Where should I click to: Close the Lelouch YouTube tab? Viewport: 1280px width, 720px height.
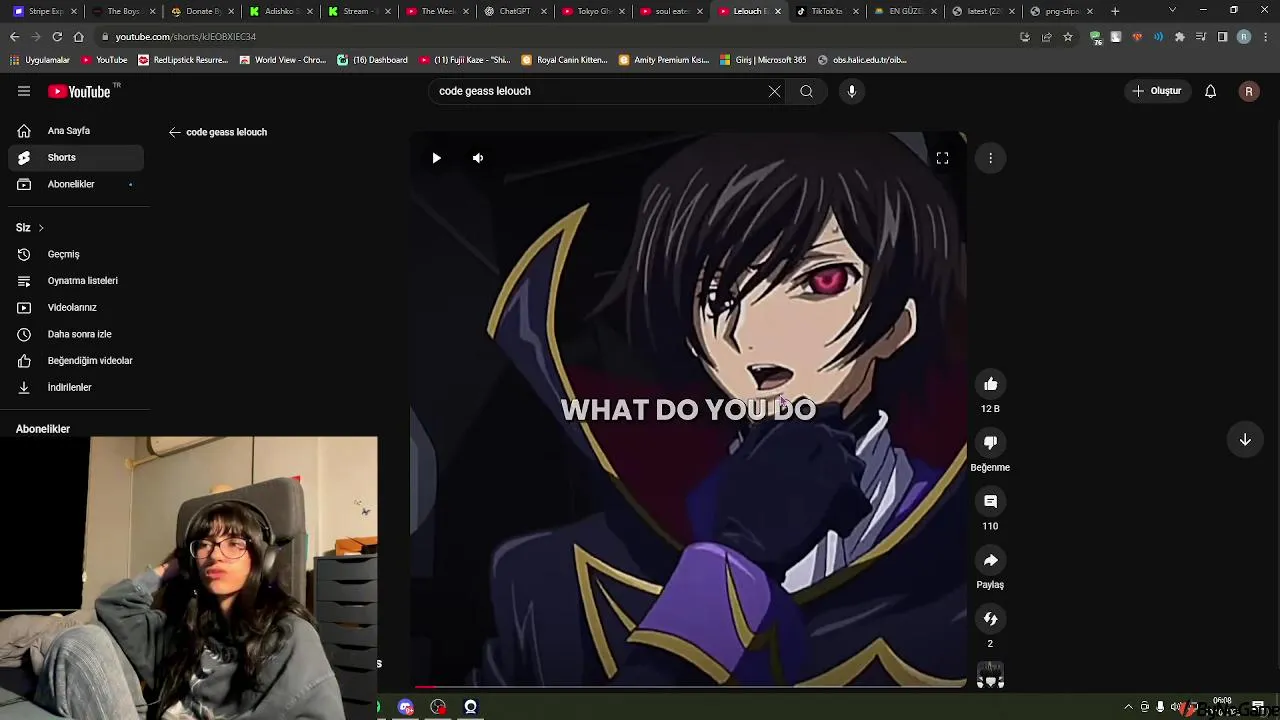click(x=777, y=11)
